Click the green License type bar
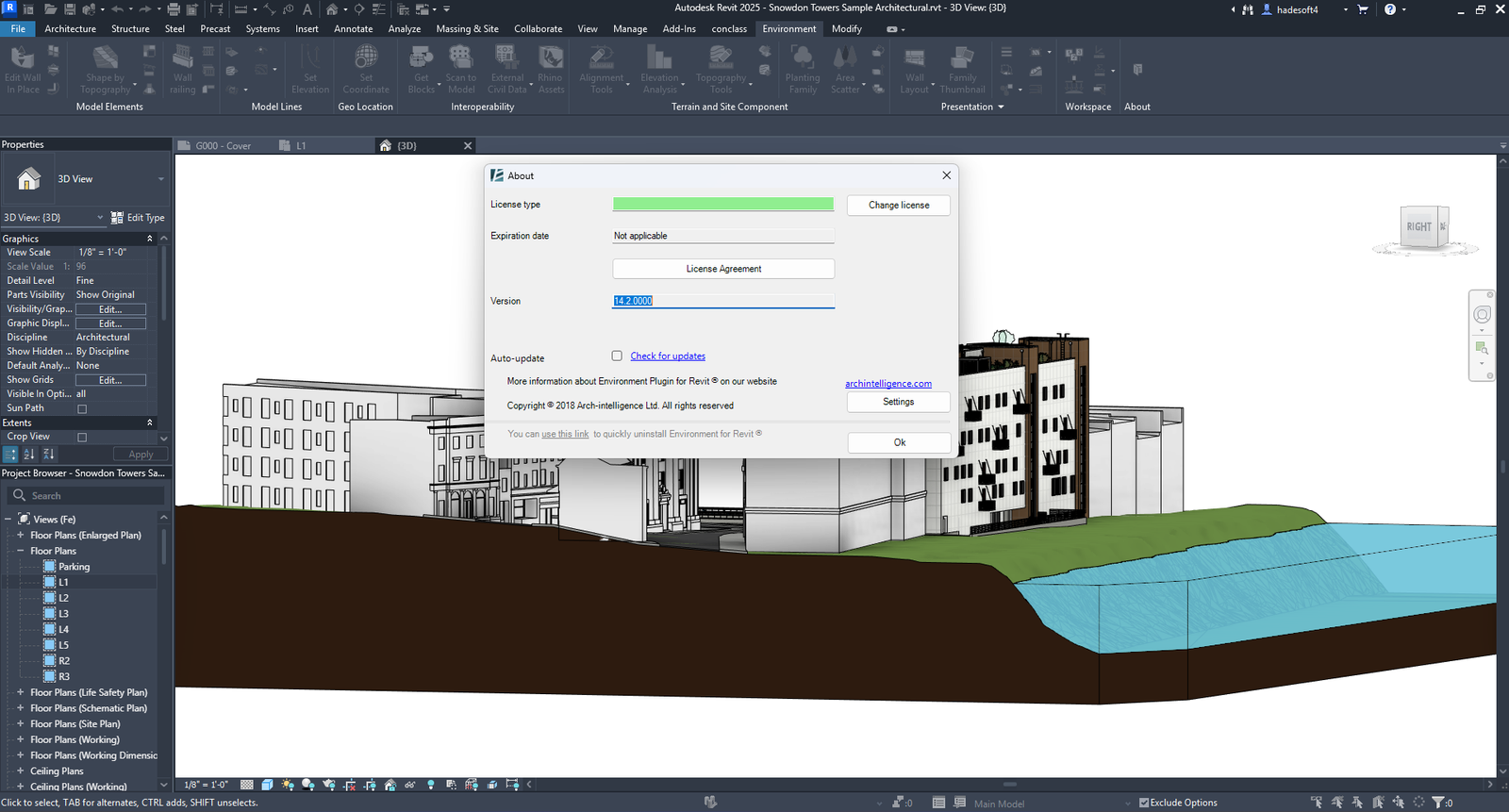 pyautogui.click(x=723, y=205)
